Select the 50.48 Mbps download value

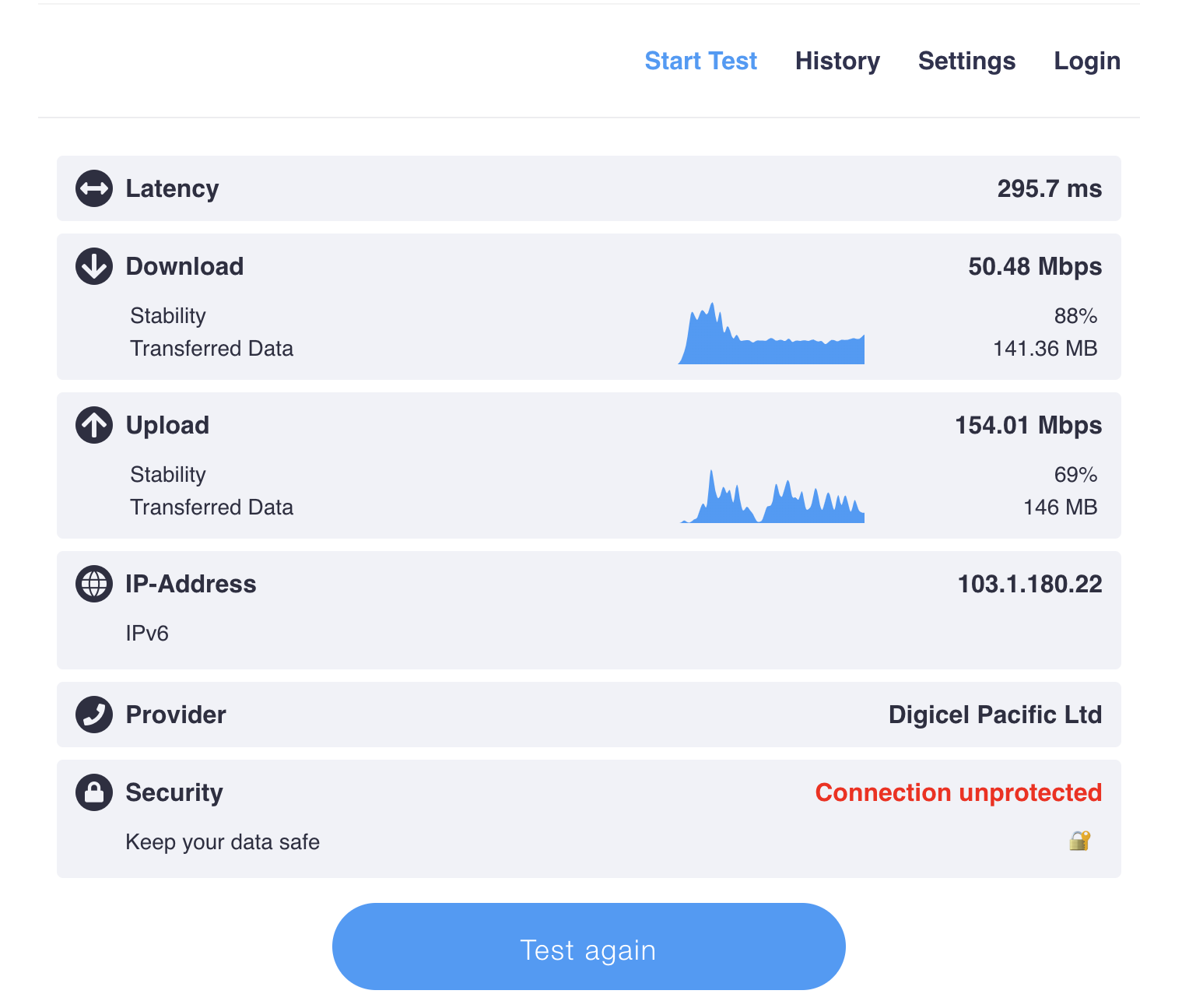pos(1035,266)
